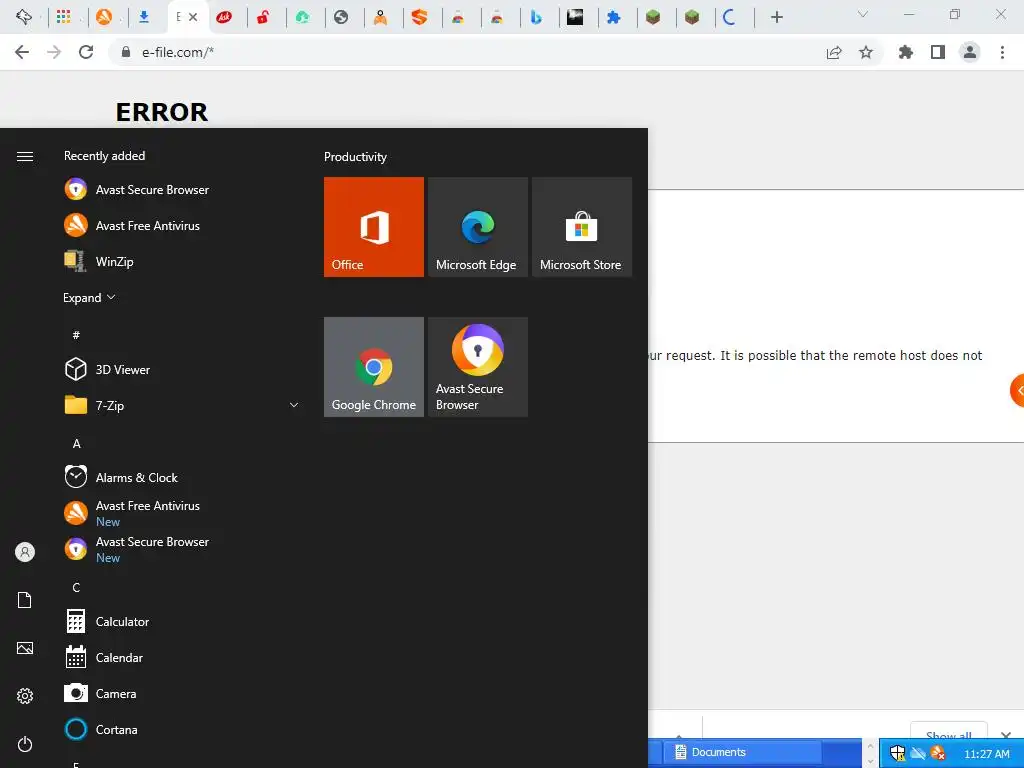Viewport: 1024px width, 768px height.
Task: Click Windows Security shield tray icon
Action: [x=898, y=753]
